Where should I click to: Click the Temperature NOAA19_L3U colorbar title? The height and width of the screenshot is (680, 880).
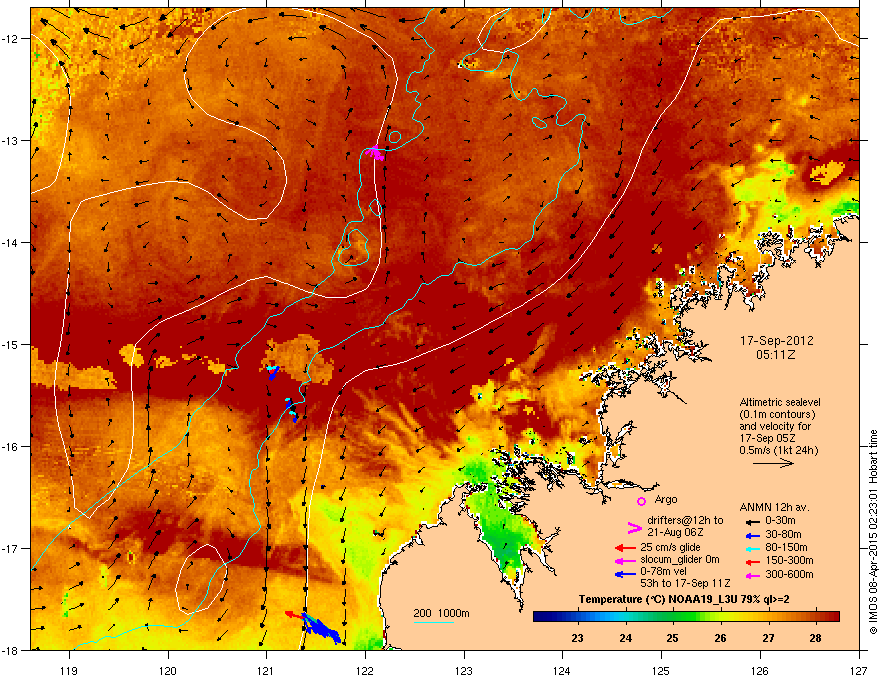coord(684,599)
